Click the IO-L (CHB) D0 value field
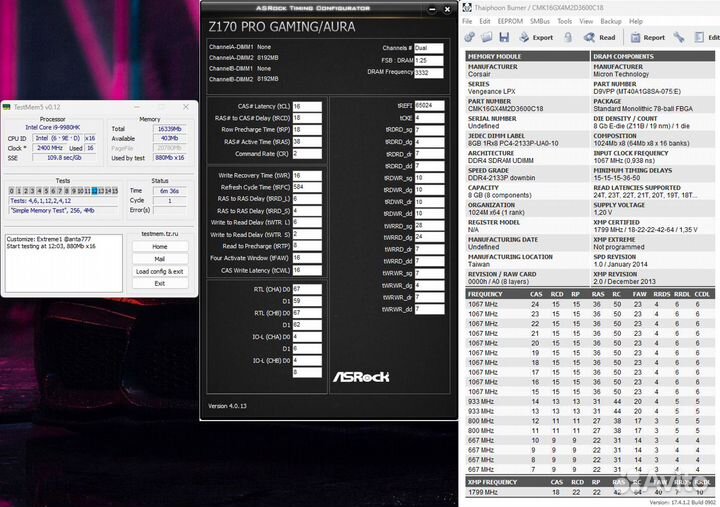 tap(307, 361)
